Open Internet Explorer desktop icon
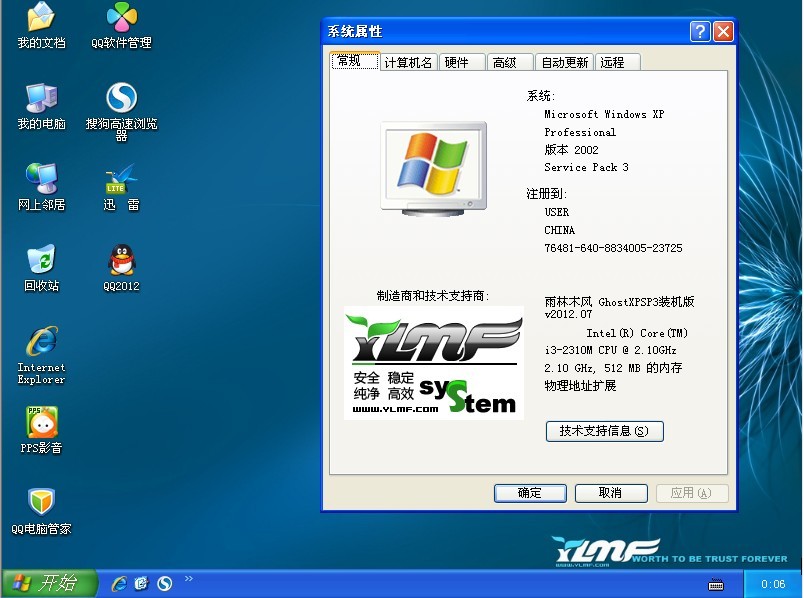This screenshot has width=804, height=598. click(x=42, y=355)
